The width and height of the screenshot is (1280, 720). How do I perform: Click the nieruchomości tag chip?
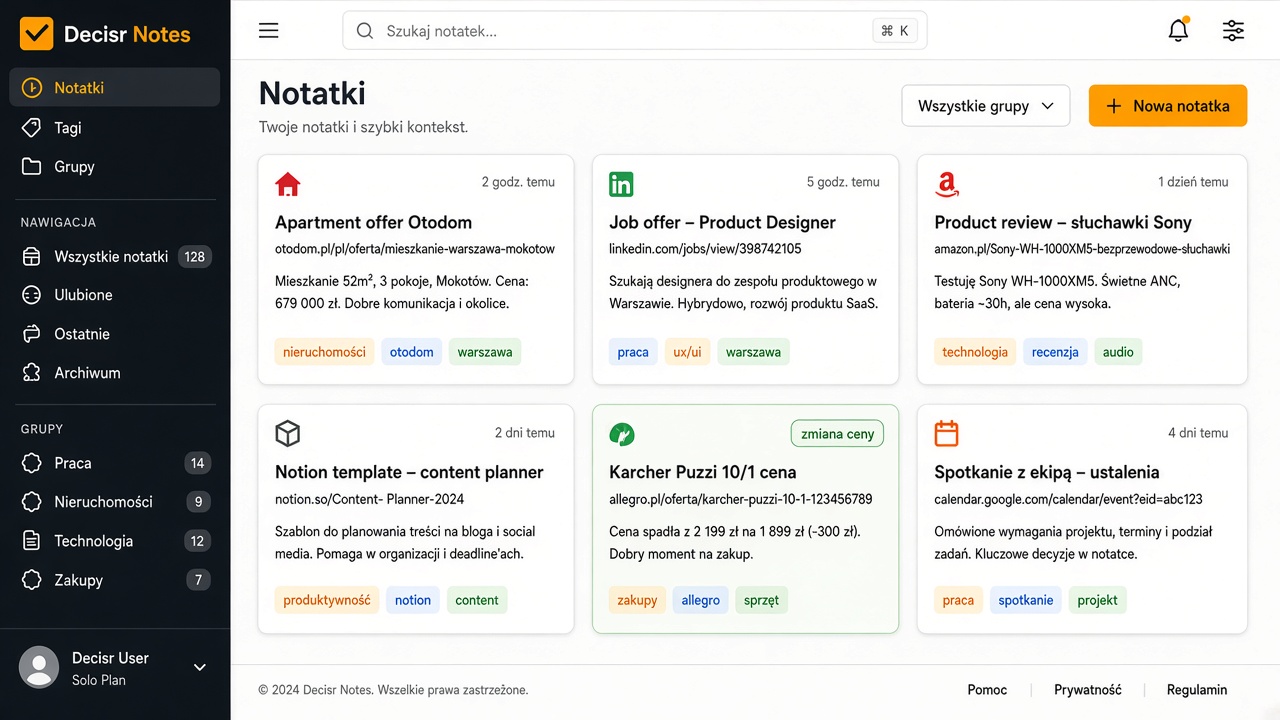click(x=324, y=352)
